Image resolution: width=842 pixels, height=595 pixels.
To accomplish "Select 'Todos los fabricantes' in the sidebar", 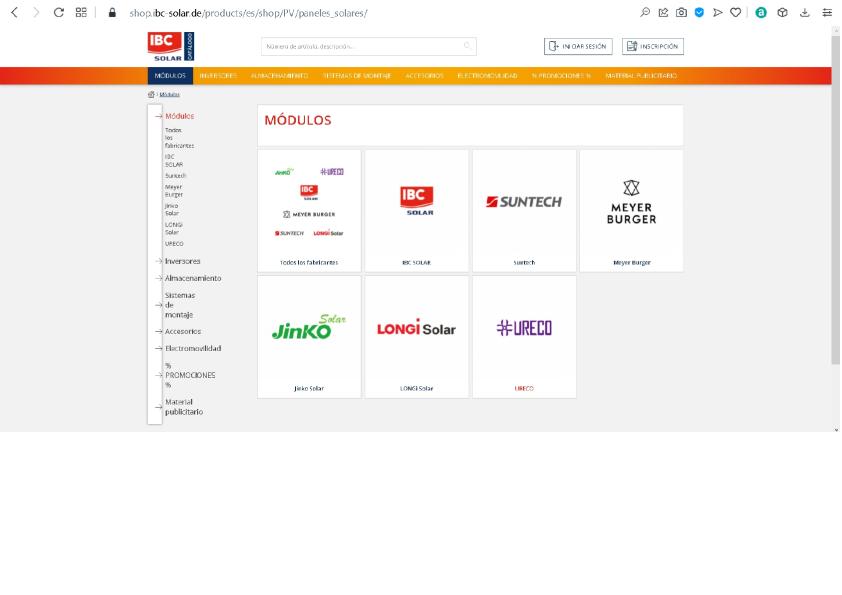I will coord(179,138).
